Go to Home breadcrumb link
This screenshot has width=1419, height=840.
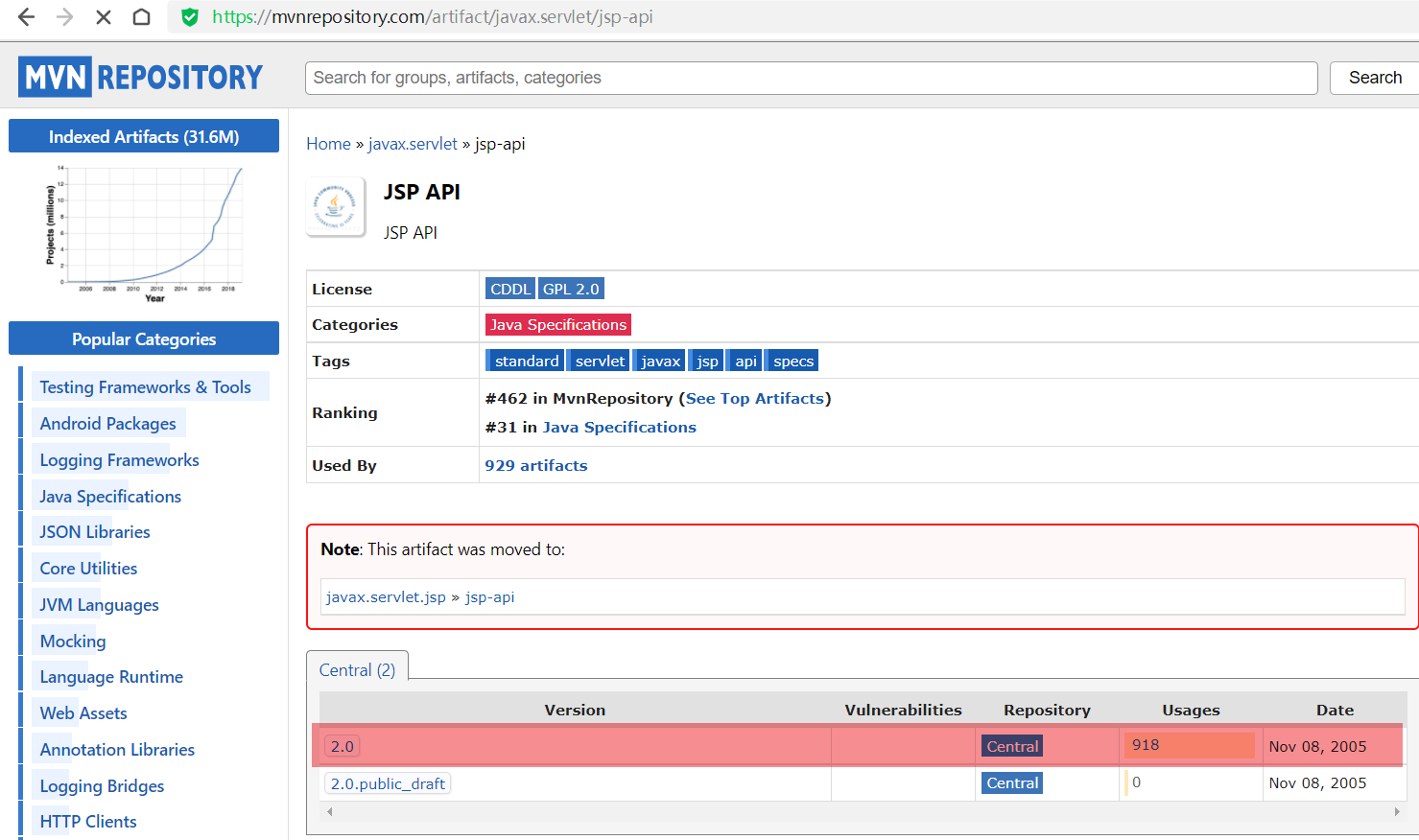coord(328,144)
